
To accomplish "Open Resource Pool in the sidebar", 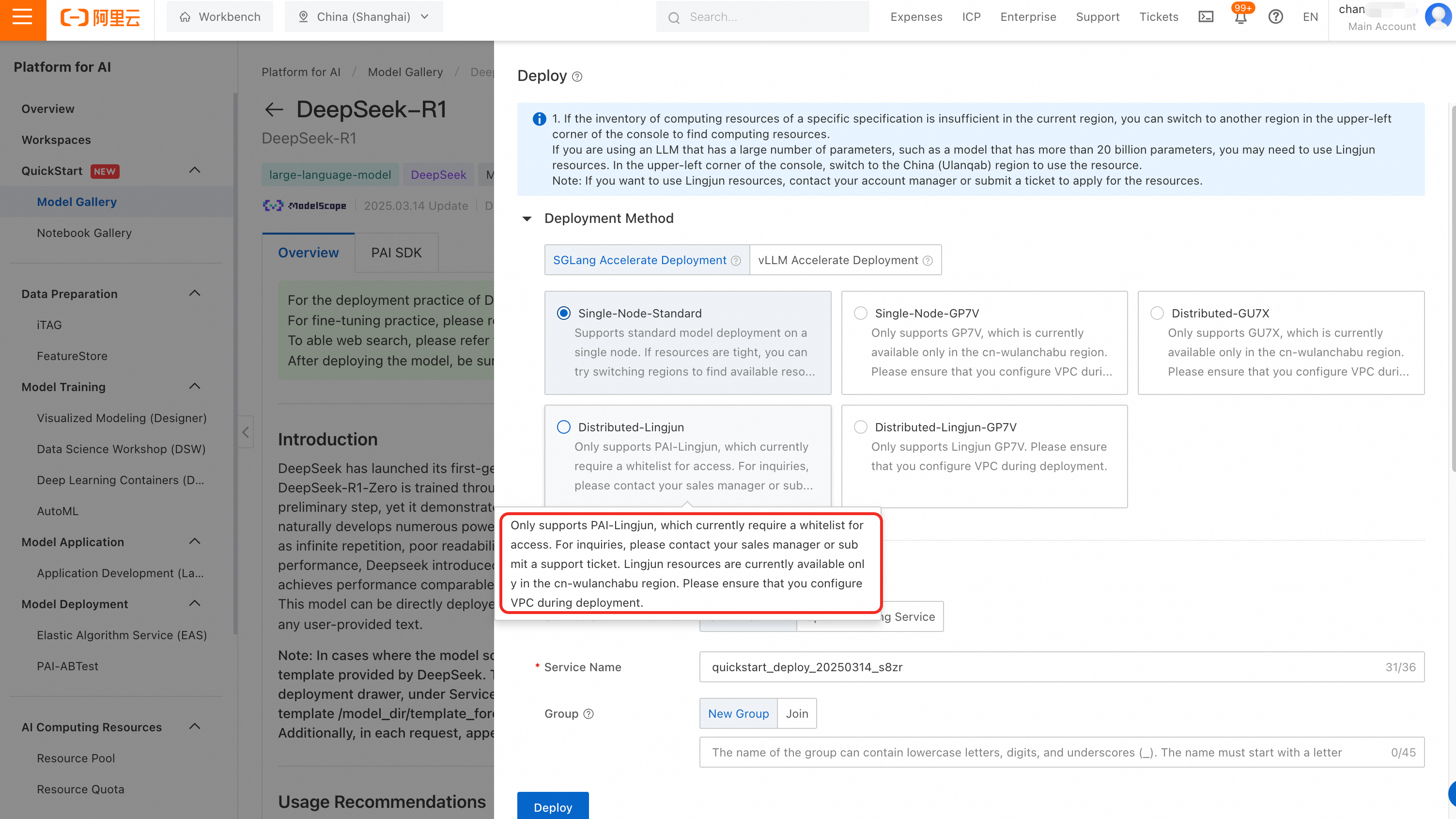I will [x=76, y=758].
